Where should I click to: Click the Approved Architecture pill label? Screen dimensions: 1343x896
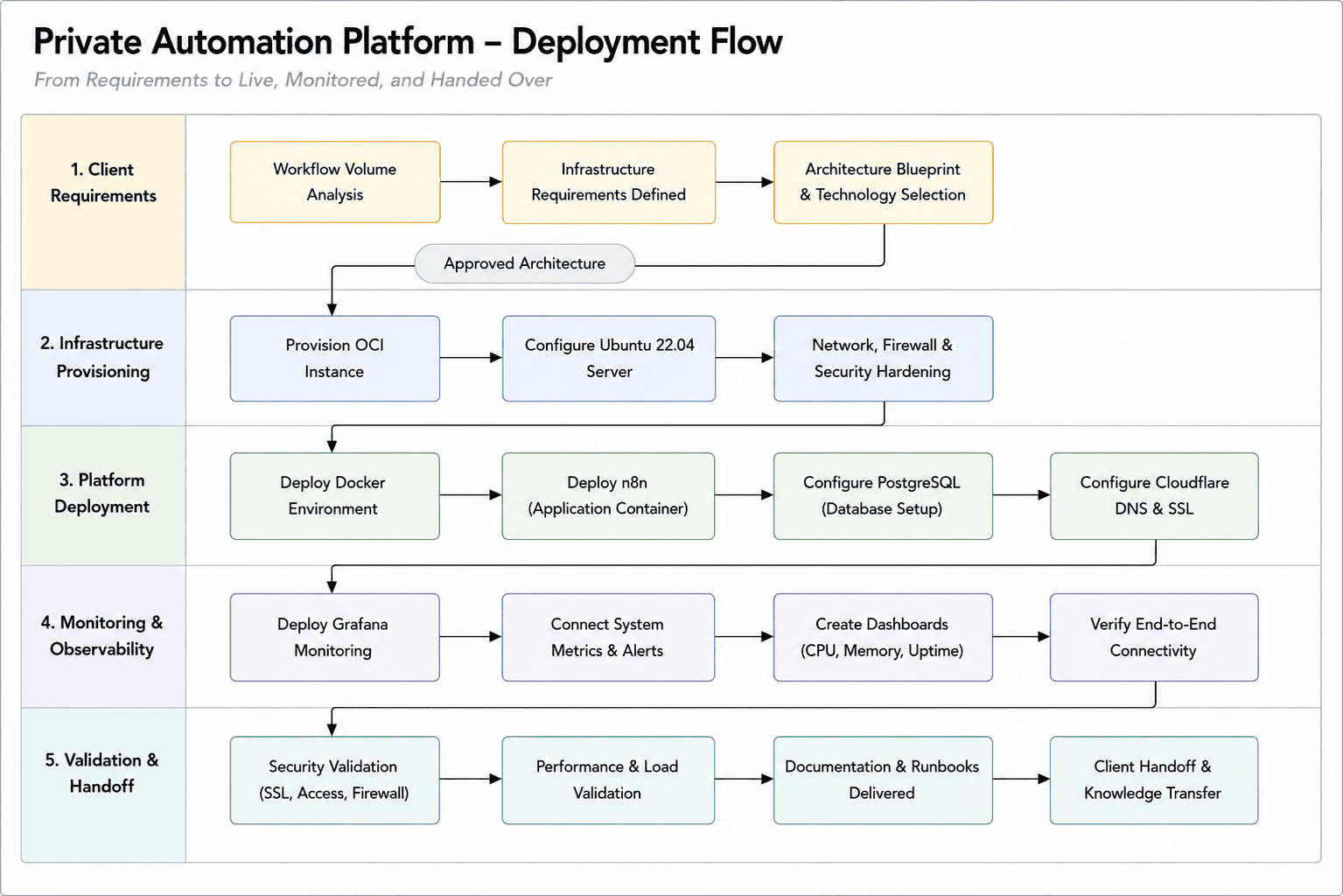(525, 263)
